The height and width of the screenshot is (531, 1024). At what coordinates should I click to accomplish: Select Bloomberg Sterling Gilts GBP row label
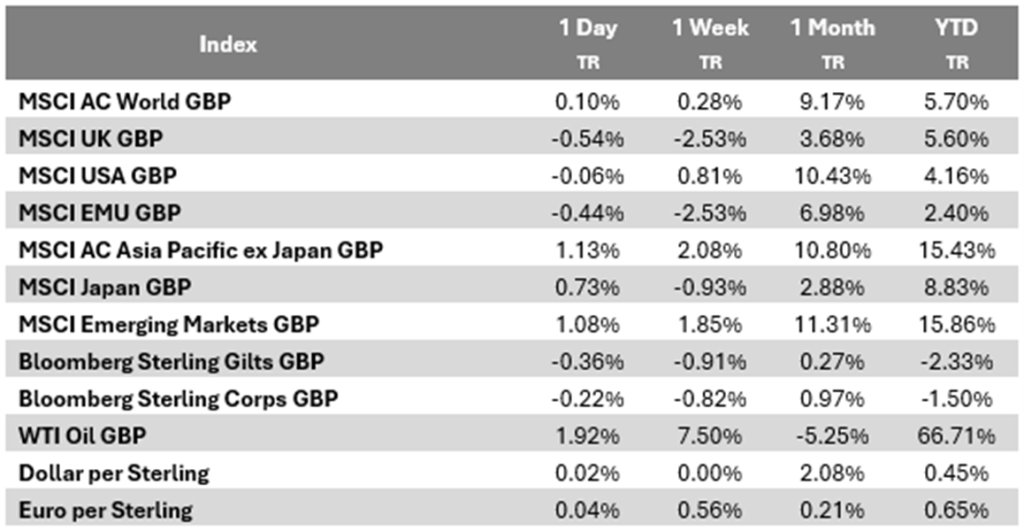tap(171, 362)
